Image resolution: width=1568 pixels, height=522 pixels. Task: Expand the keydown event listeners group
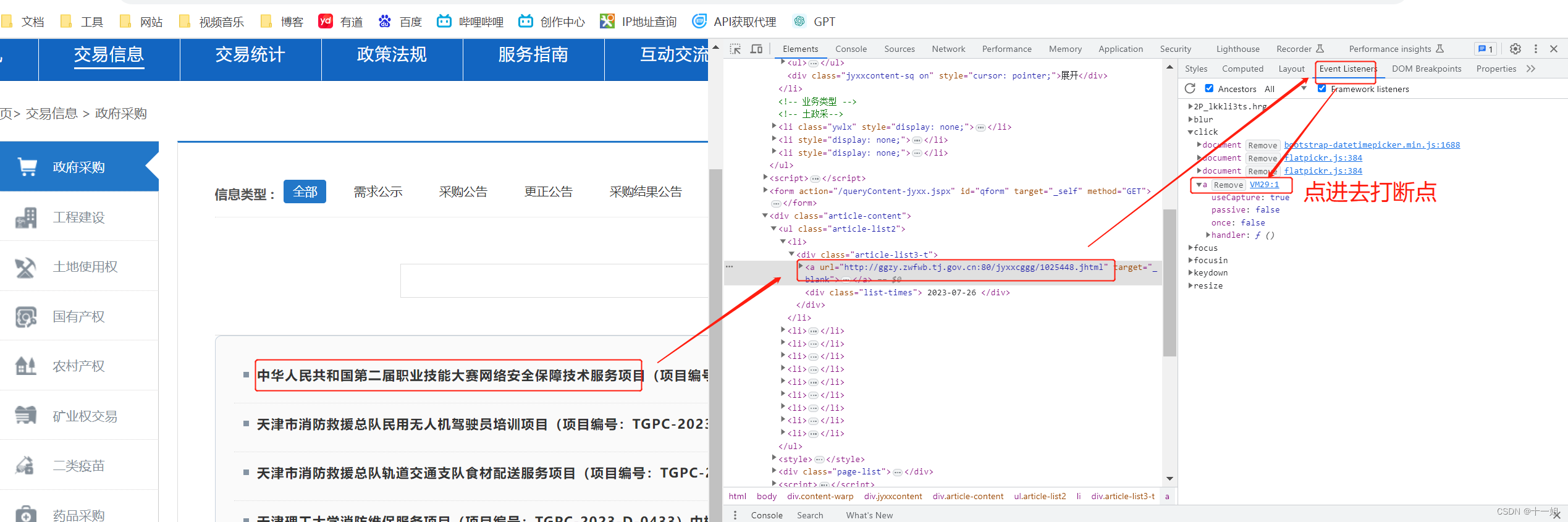[x=1191, y=272]
